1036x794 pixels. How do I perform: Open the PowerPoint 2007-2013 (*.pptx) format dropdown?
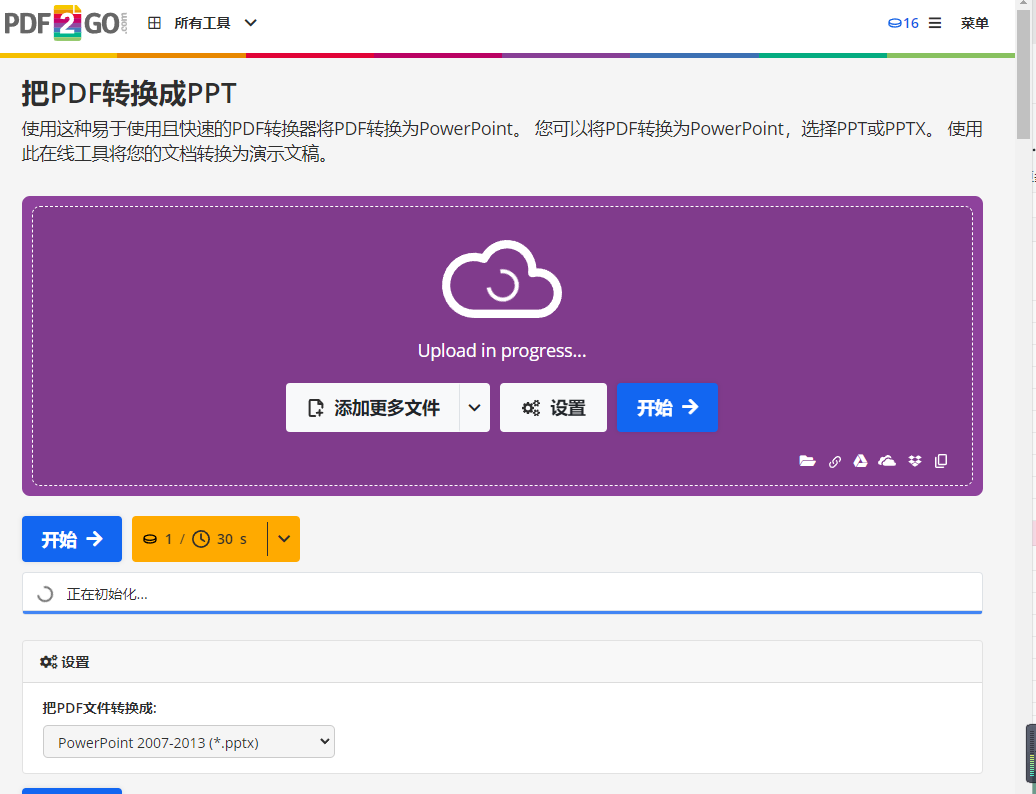pyautogui.click(x=189, y=742)
